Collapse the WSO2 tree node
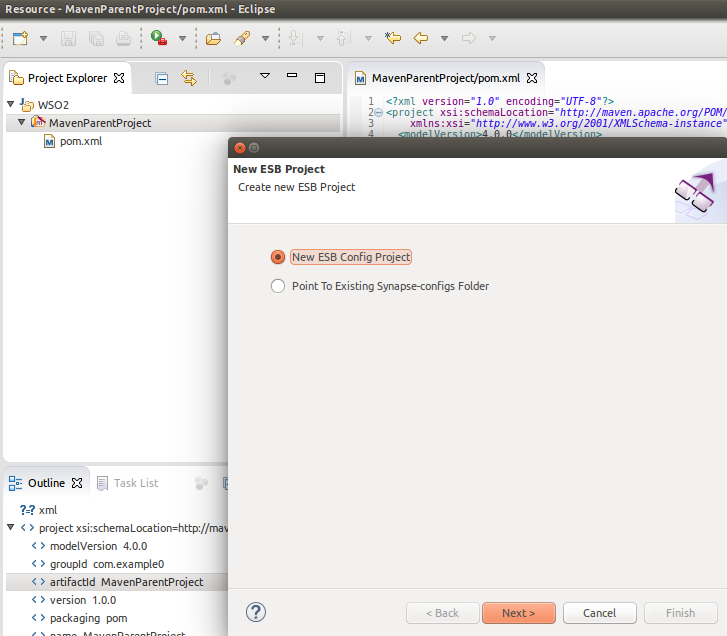 pos(11,105)
